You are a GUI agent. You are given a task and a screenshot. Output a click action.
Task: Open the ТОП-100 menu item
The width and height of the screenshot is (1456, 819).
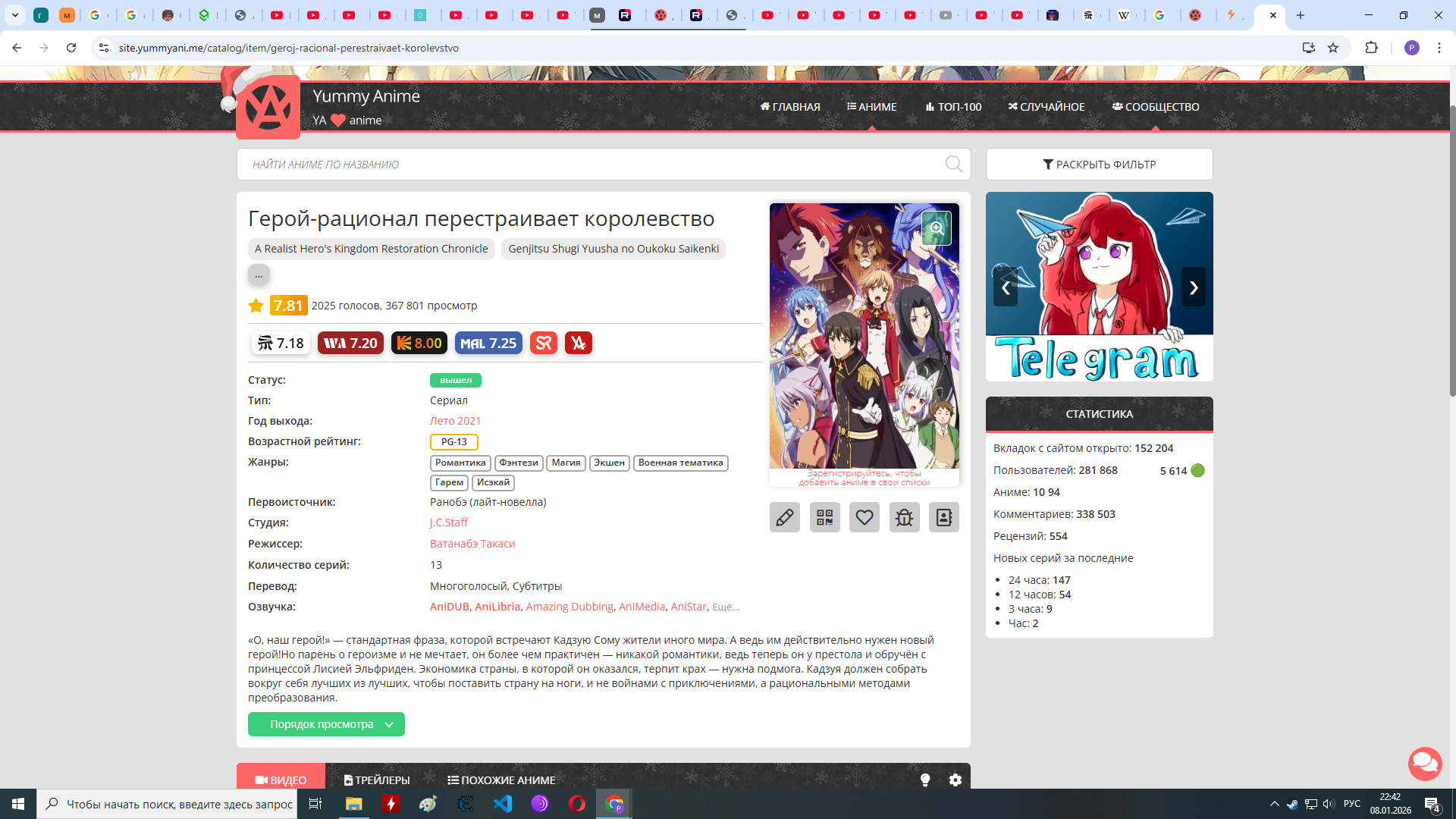(953, 107)
